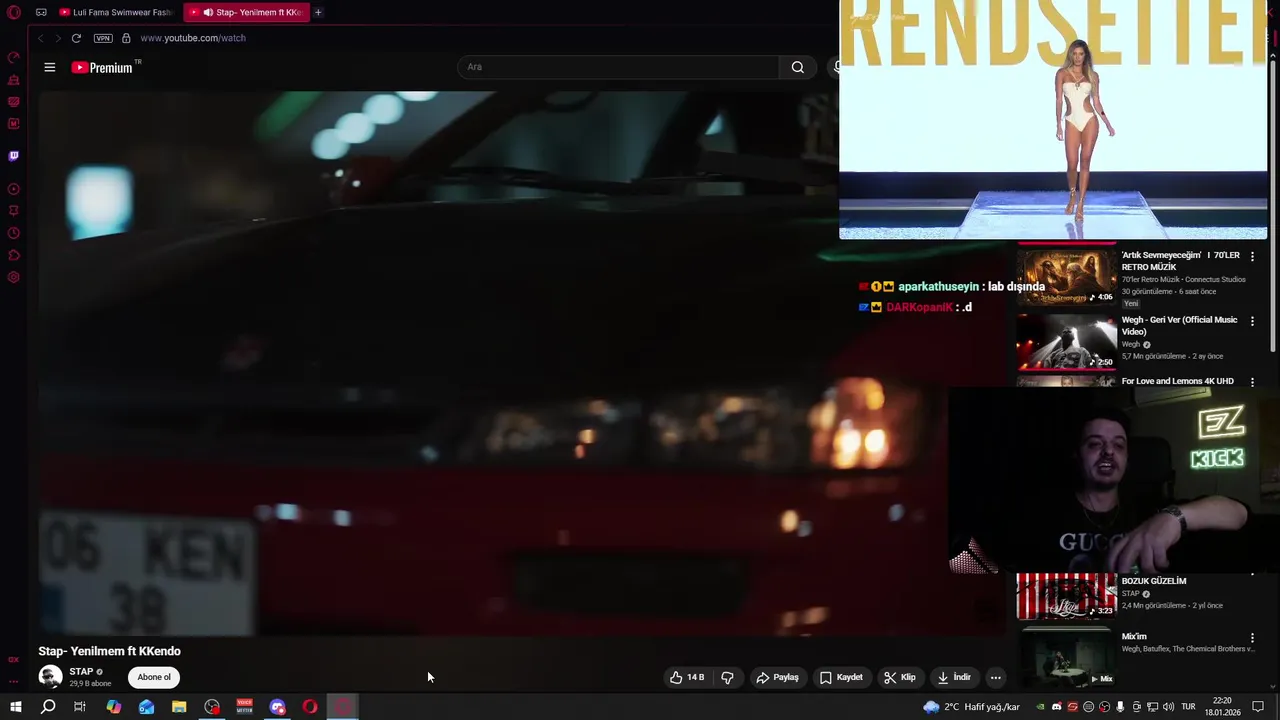Create a clip with Klip button
1280x720 pixels.
pos(899,677)
